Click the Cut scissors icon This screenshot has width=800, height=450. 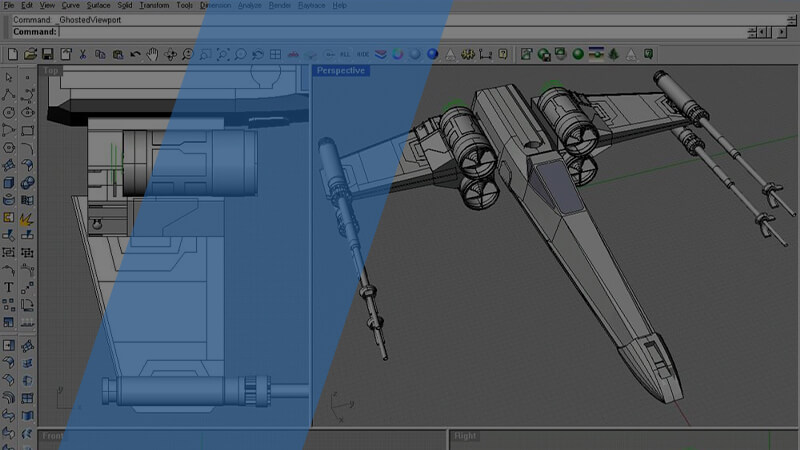[83, 54]
